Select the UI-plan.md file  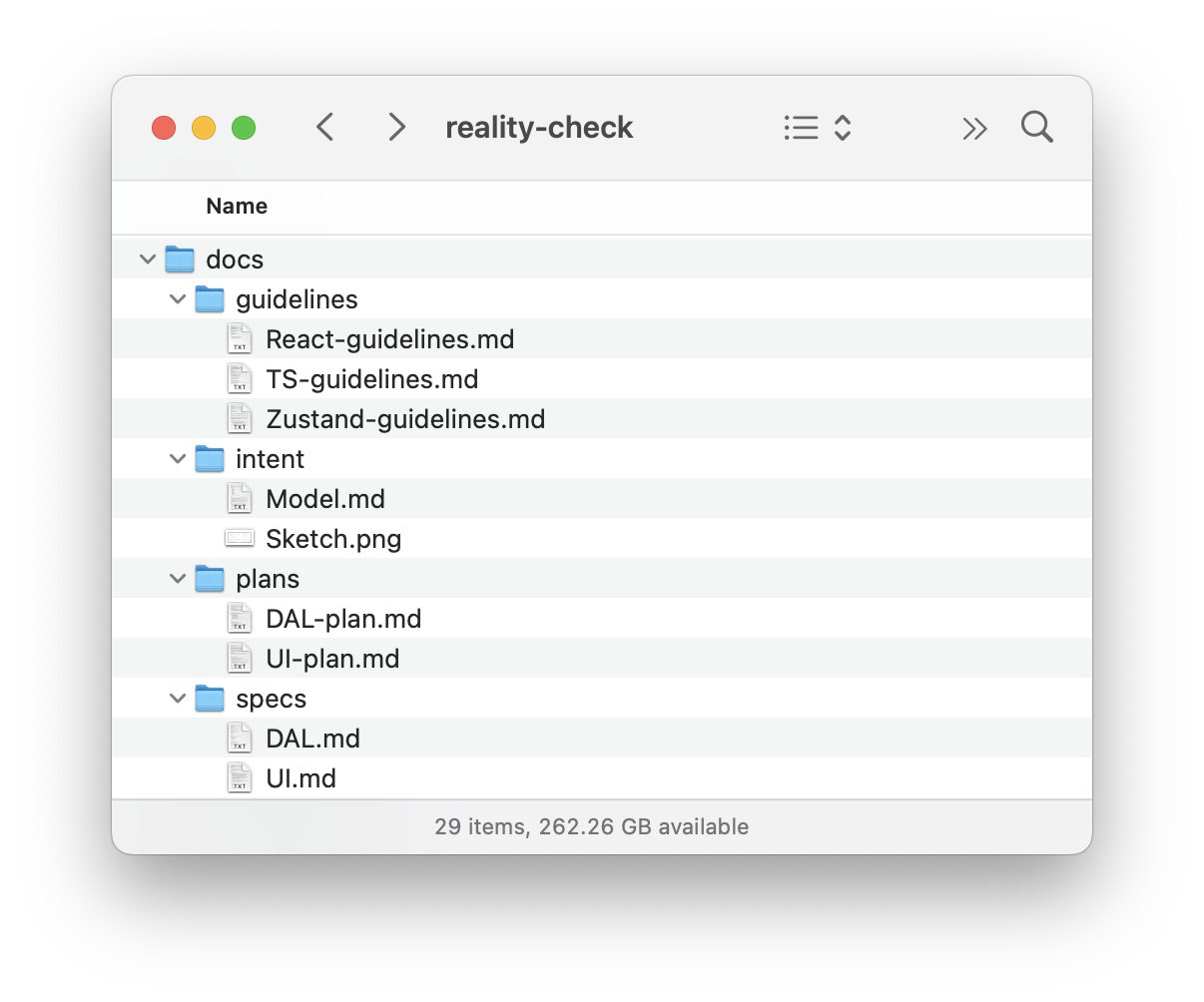pos(331,658)
